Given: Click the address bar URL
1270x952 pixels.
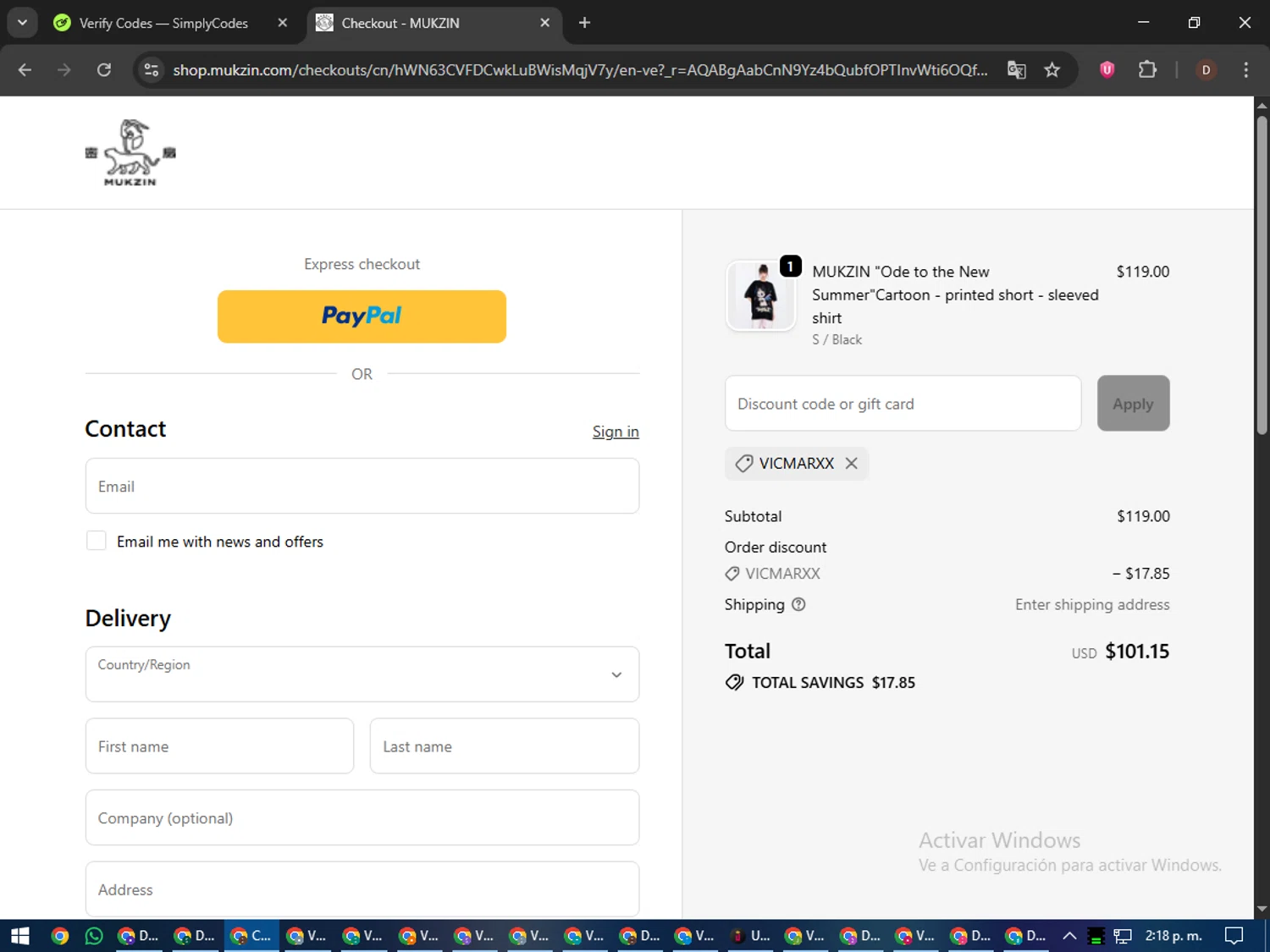Looking at the screenshot, I should click(x=580, y=70).
